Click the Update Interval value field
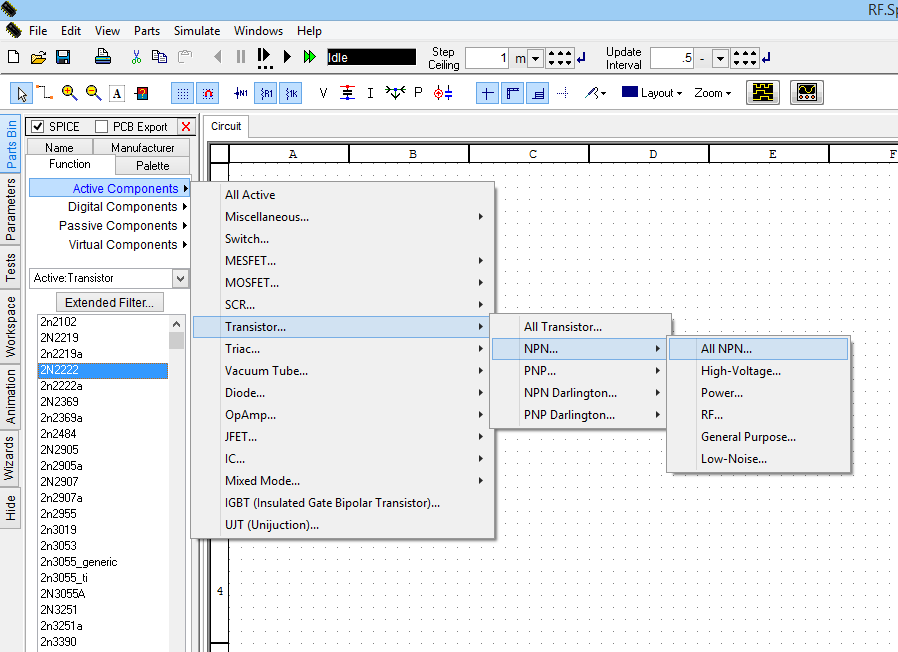 tap(672, 58)
